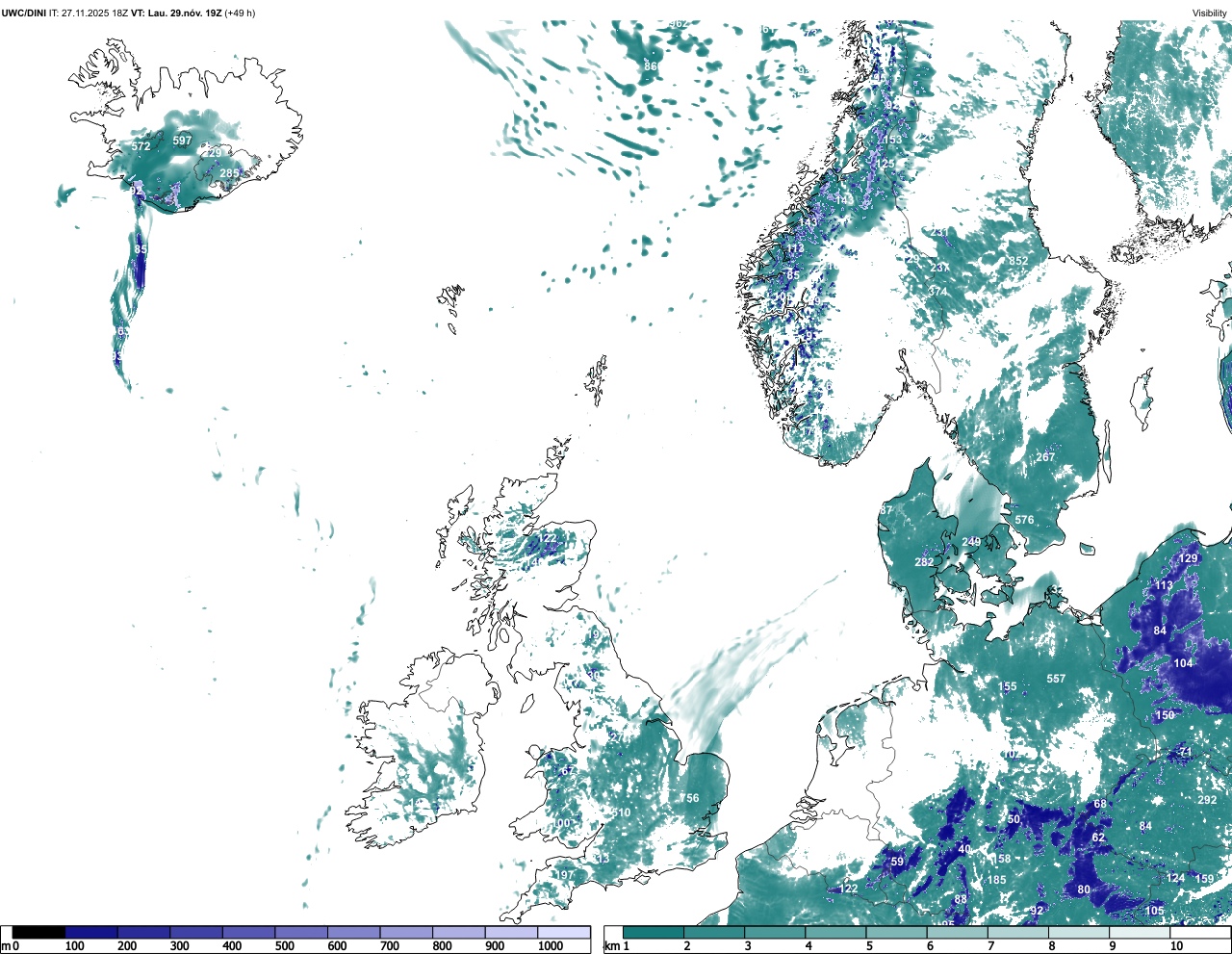Click the 7–8 km pale teal swatch
Image resolution: width=1232 pixels, height=954 pixels.
1019,933
